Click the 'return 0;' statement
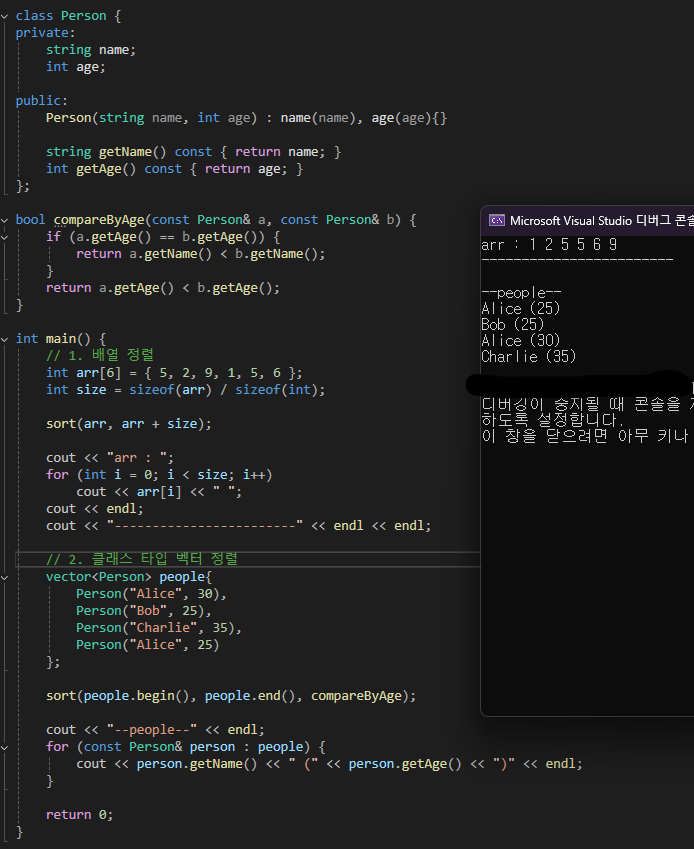The height and width of the screenshot is (849, 694). (x=80, y=815)
